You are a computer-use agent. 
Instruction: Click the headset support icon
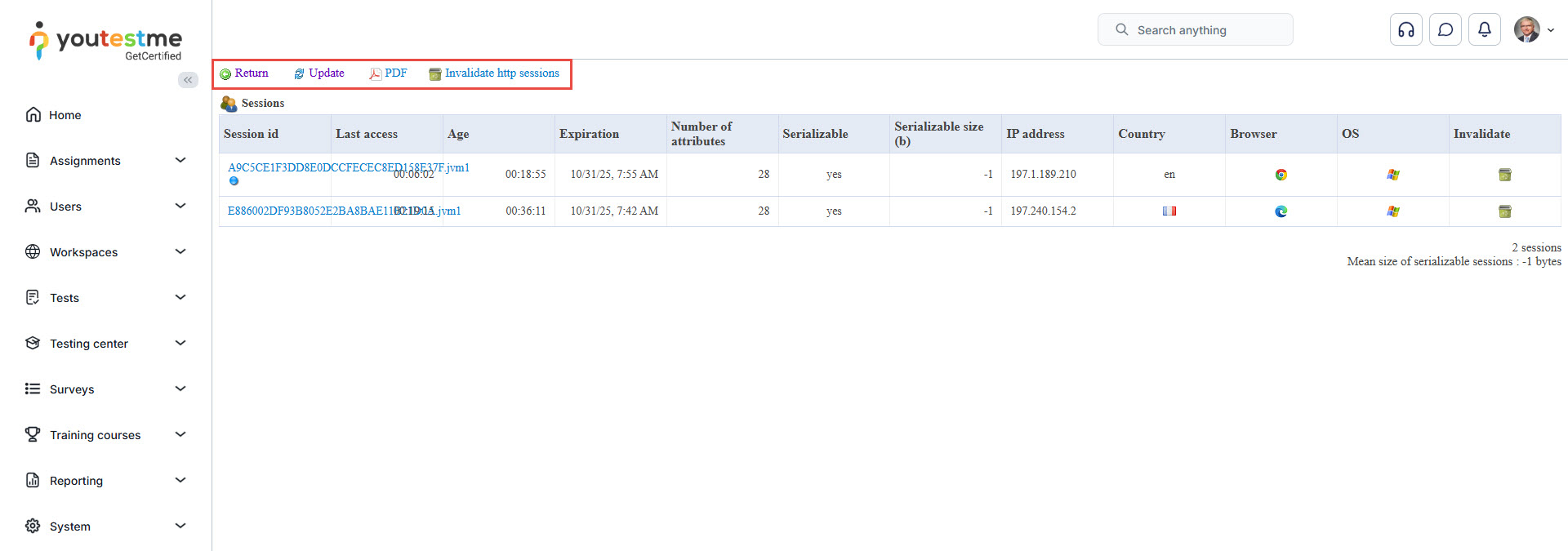click(1405, 30)
